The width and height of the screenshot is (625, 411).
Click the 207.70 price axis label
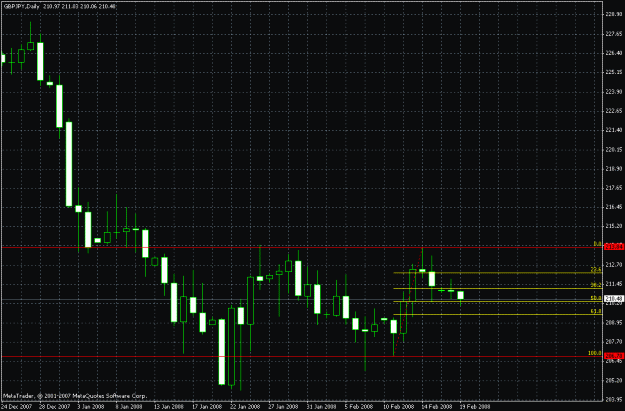click(614, 342)
